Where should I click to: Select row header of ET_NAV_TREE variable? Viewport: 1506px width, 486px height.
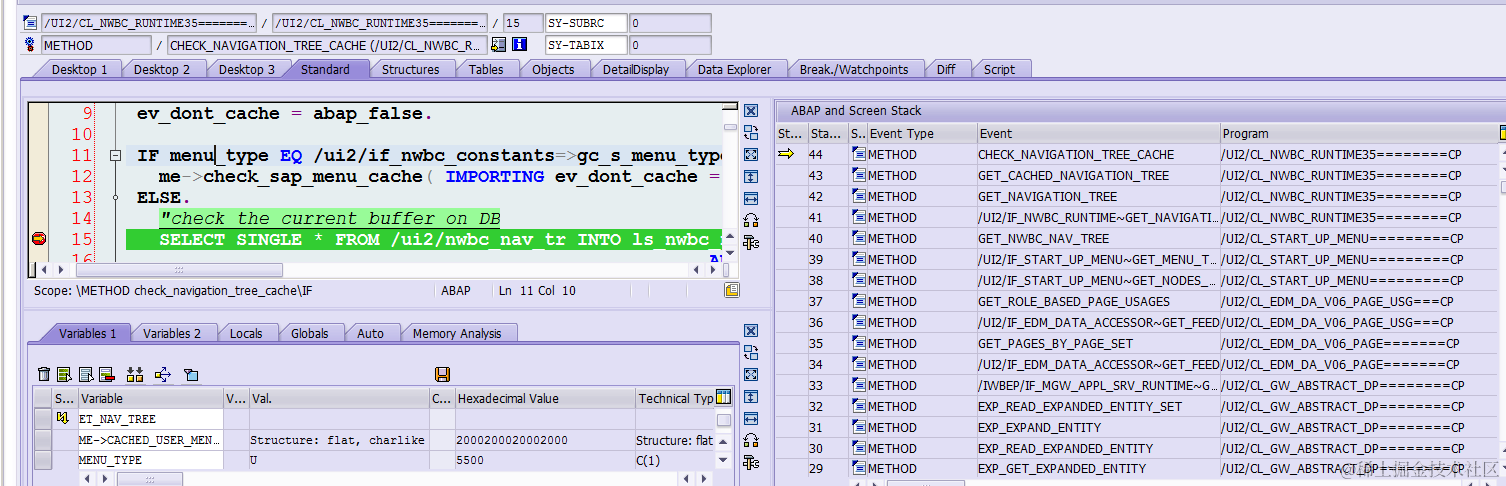(43, 419)
